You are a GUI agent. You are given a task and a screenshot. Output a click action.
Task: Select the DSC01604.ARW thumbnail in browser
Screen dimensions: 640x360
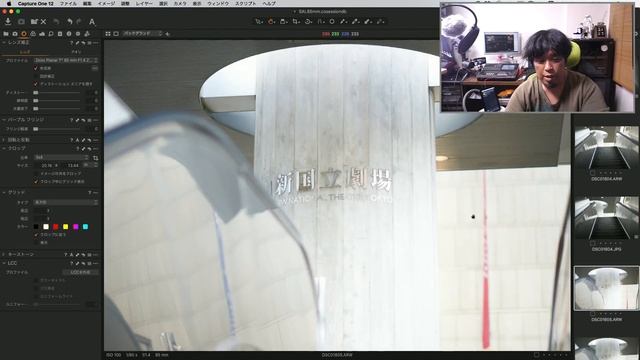tap(607, 148)
